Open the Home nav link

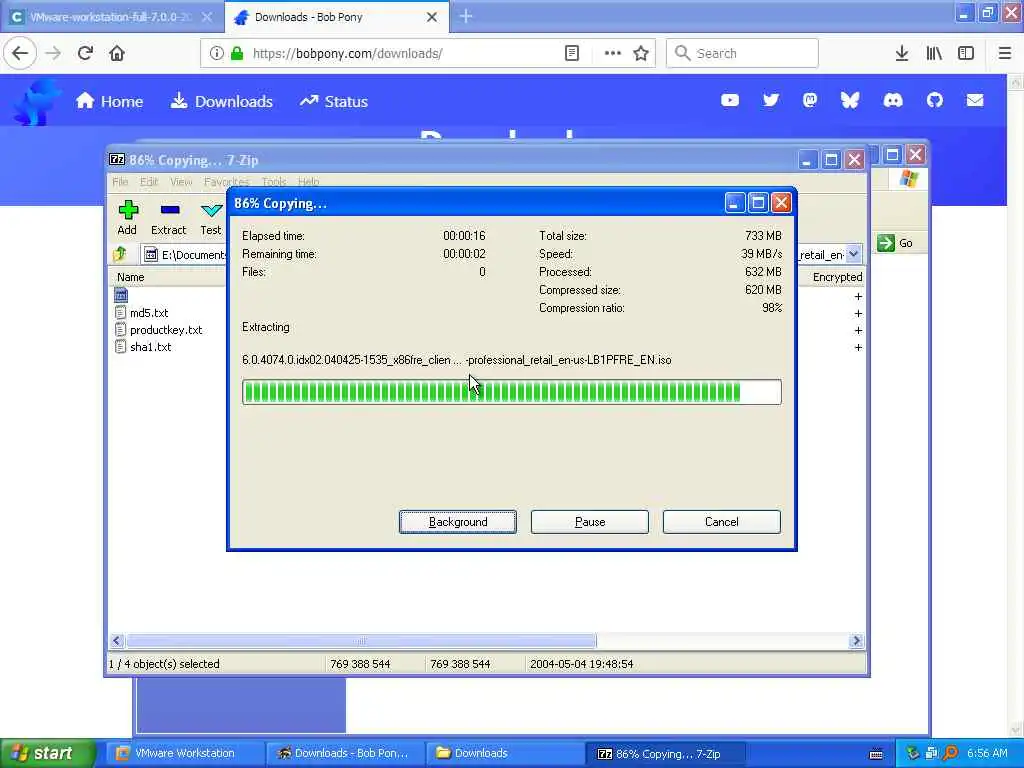(x=109, y=101)
